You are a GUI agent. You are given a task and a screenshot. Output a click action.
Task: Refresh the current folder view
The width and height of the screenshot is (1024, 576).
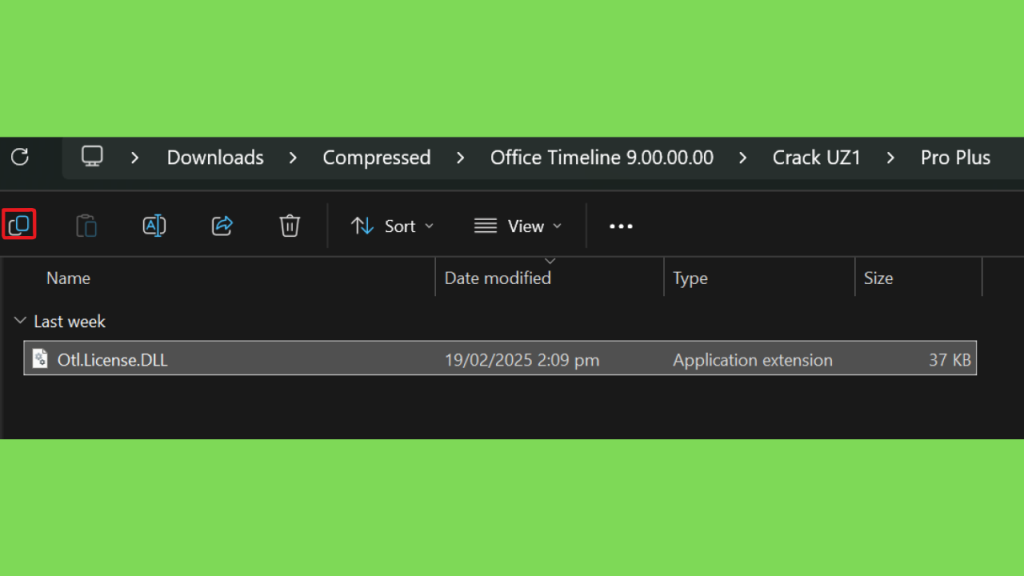(x=20, y=157)
